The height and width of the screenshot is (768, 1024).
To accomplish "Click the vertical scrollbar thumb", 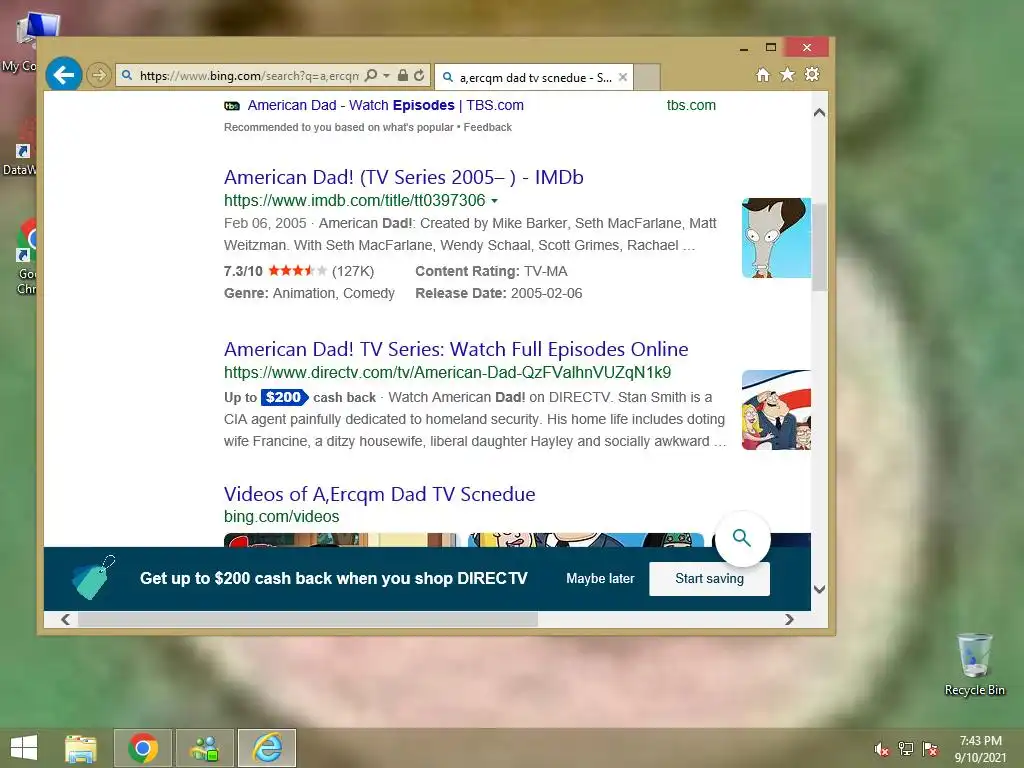I will (x=820, y=247).
